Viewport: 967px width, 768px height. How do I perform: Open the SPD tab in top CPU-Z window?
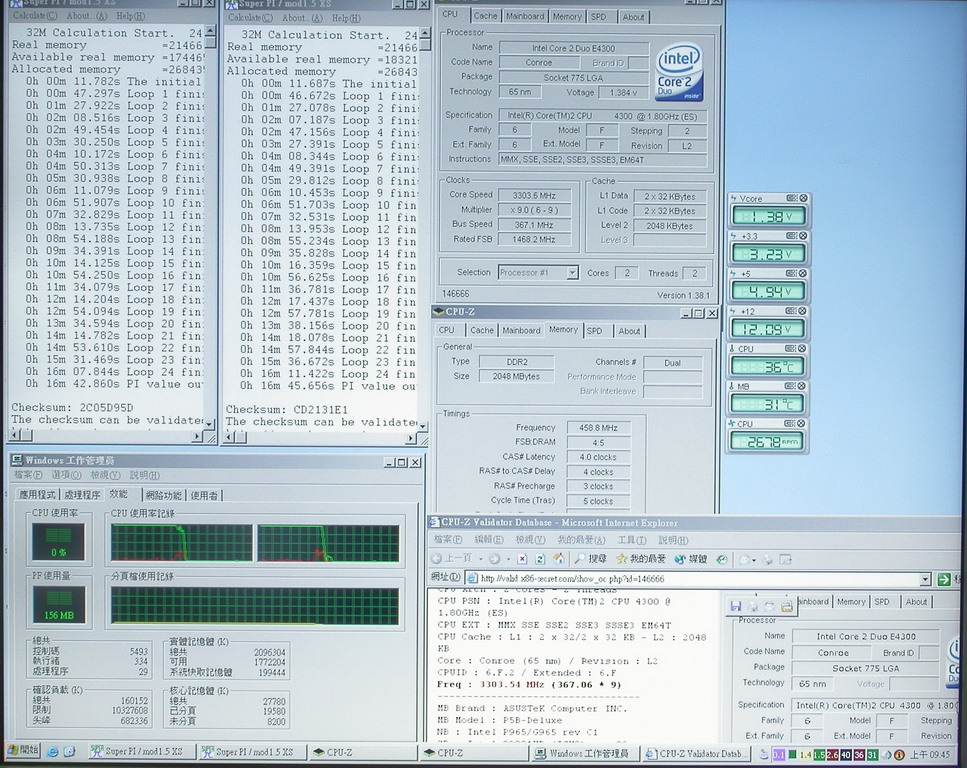tap(598, 17)
